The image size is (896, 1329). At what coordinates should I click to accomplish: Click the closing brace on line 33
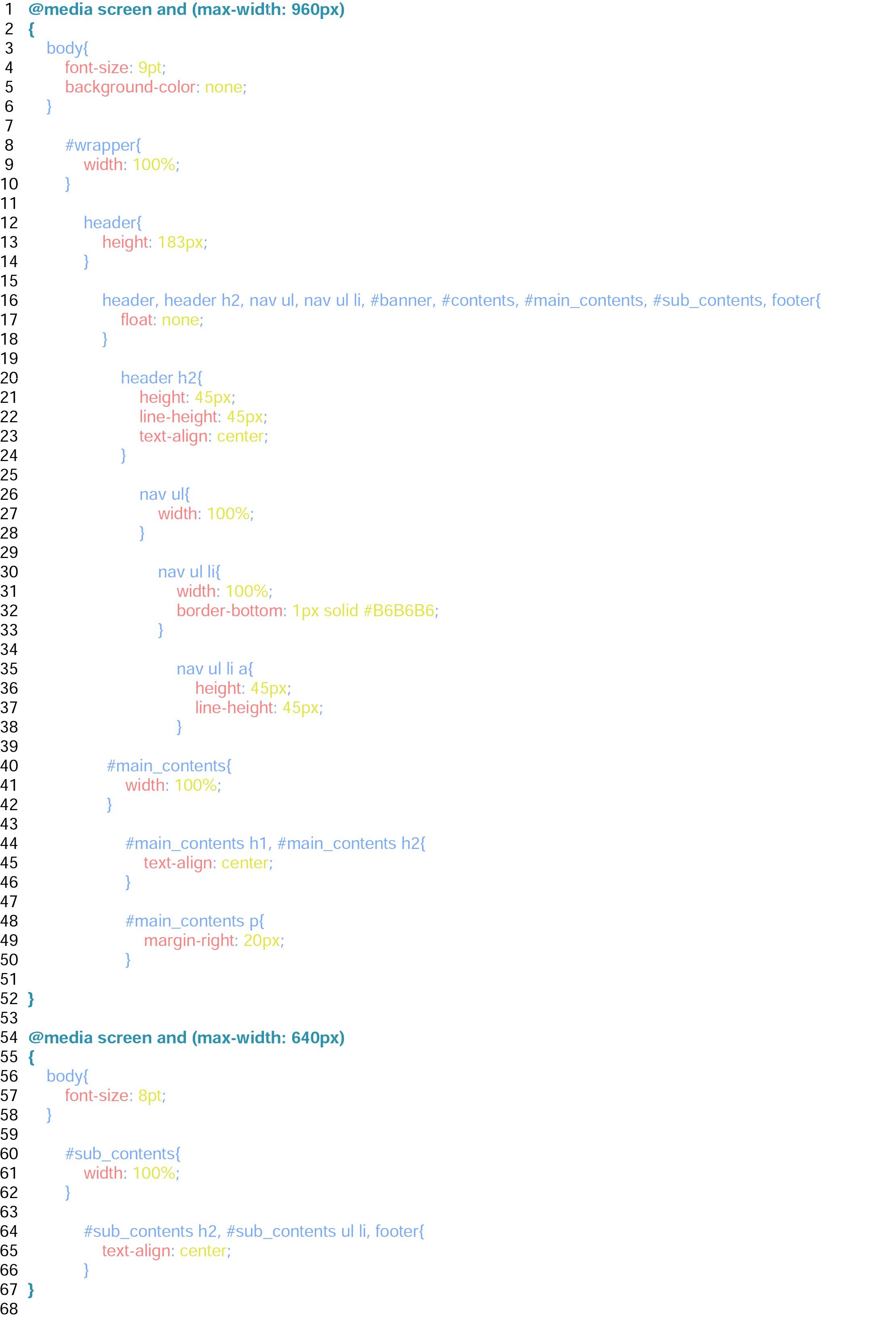pos(160,631)
